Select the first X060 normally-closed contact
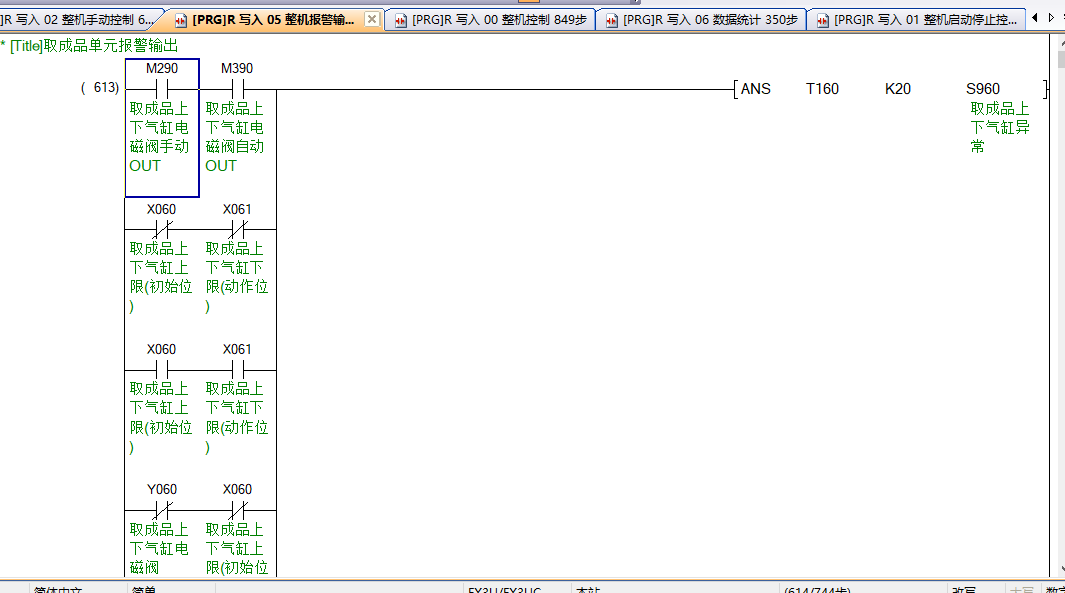 (x=161, y=229)
